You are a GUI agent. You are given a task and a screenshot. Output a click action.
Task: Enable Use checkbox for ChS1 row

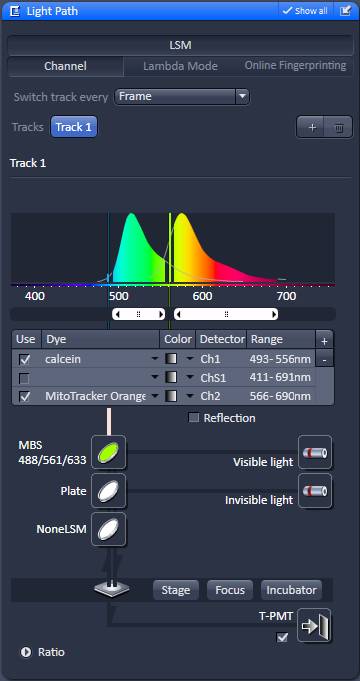pos(25,378)
